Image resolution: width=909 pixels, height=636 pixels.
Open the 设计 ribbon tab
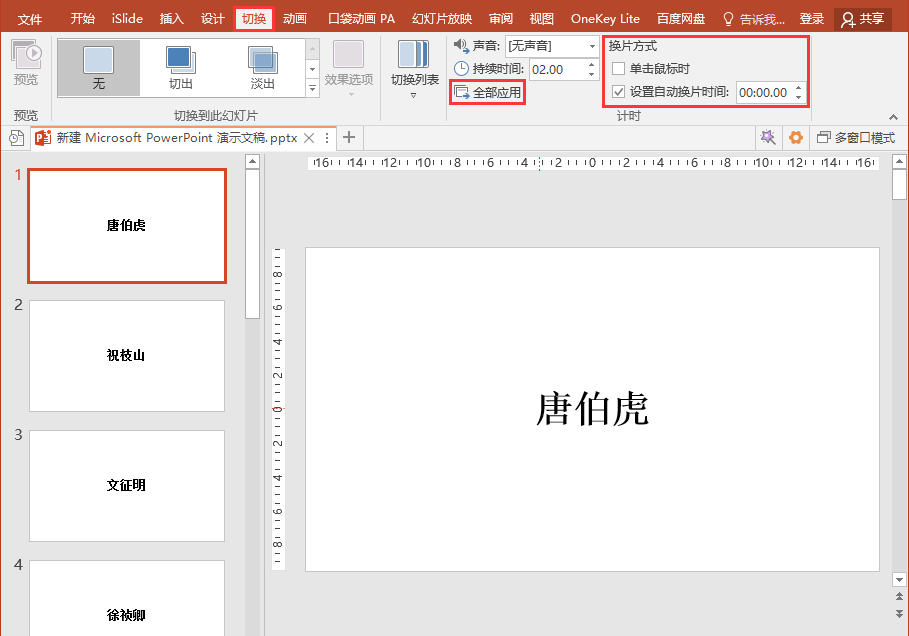(213, 19)
